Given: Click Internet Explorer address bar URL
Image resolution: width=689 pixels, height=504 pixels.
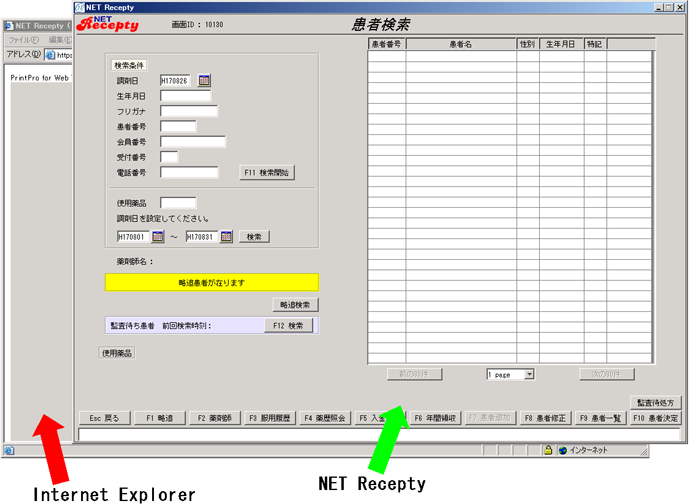Looking at the screenshot, I should 65,55.
